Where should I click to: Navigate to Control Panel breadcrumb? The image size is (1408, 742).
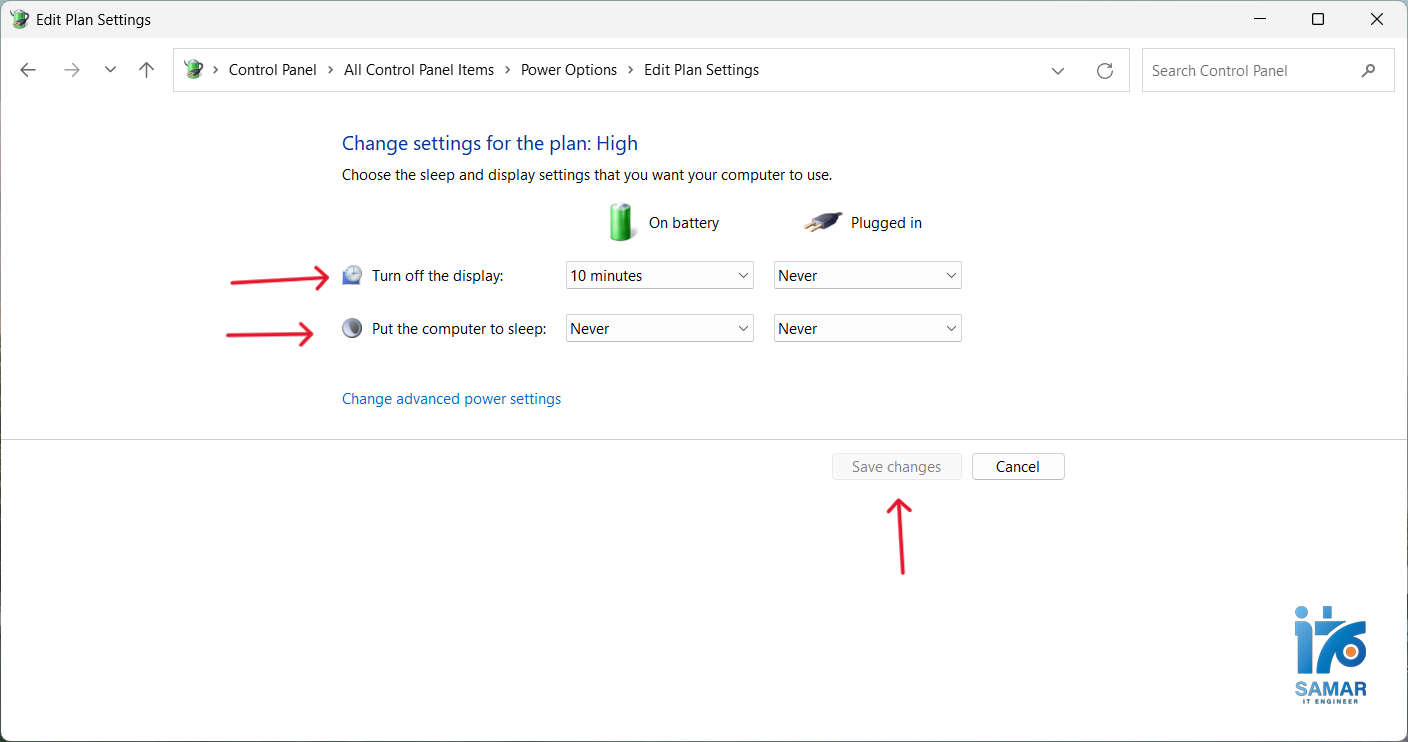click(x=272, y=70)
